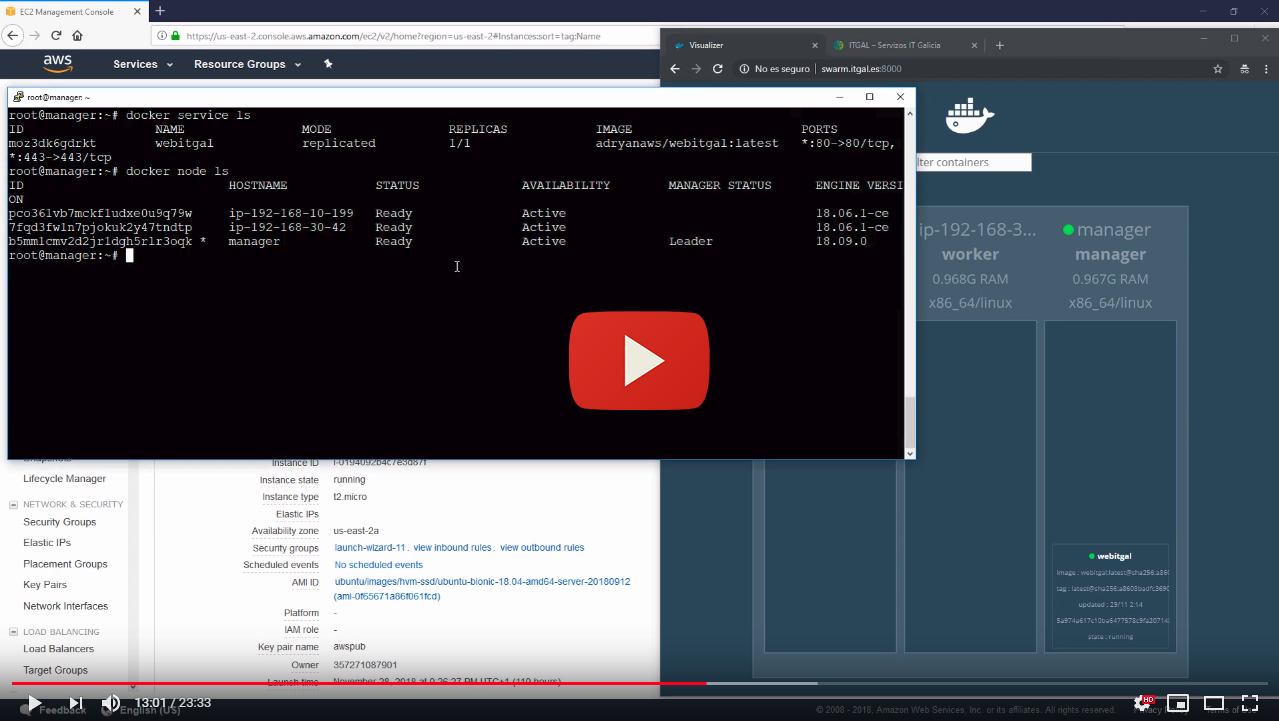Click the small play button in the video controls
Screen dimensions: 1279x721
(33, 703)
